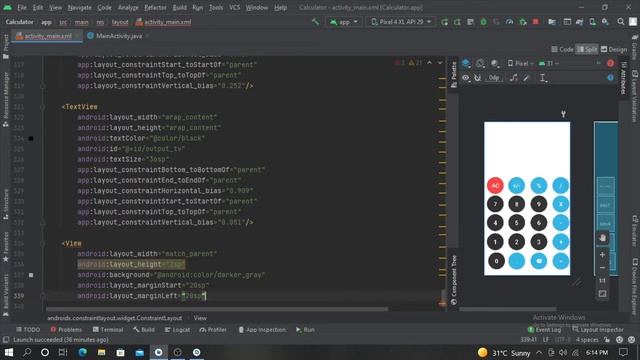Click the Zoom Out minus button

(x=602, y=268)
